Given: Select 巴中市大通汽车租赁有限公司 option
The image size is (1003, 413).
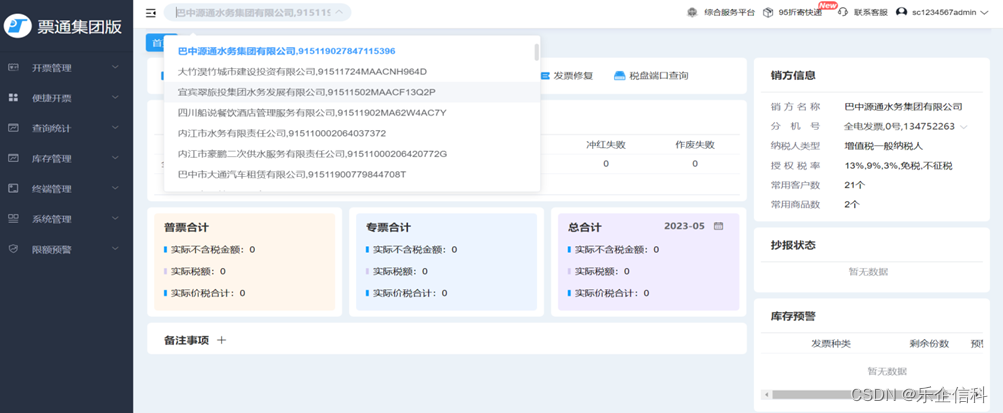Looking at the screenshot, I should (x=352, y=174).
